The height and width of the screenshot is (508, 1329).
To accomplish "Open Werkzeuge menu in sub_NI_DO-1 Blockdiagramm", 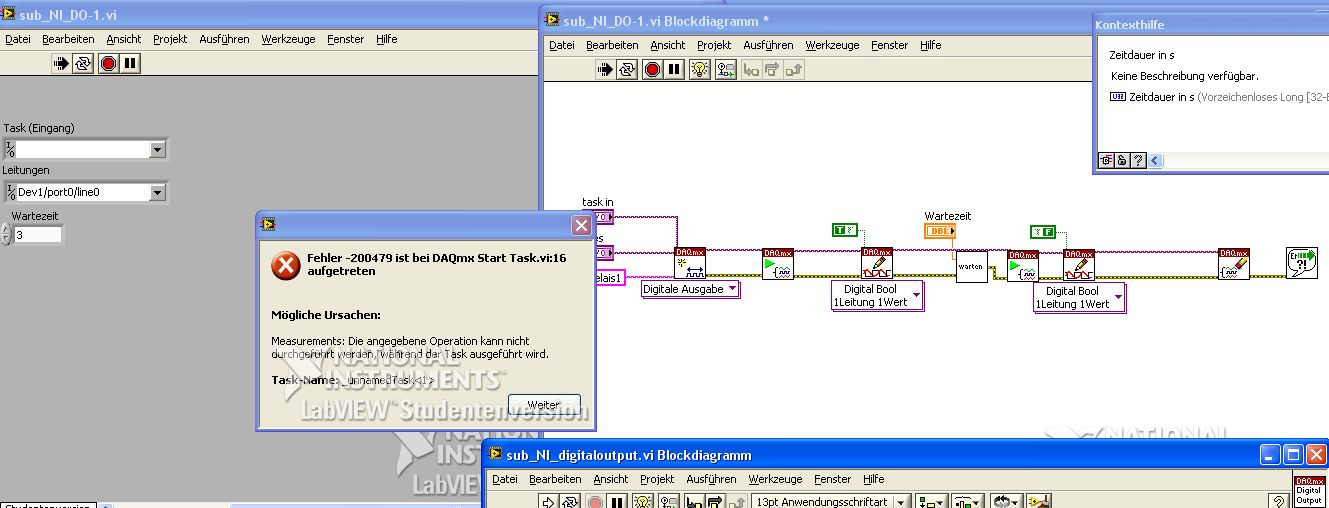I will pos(832,45).
